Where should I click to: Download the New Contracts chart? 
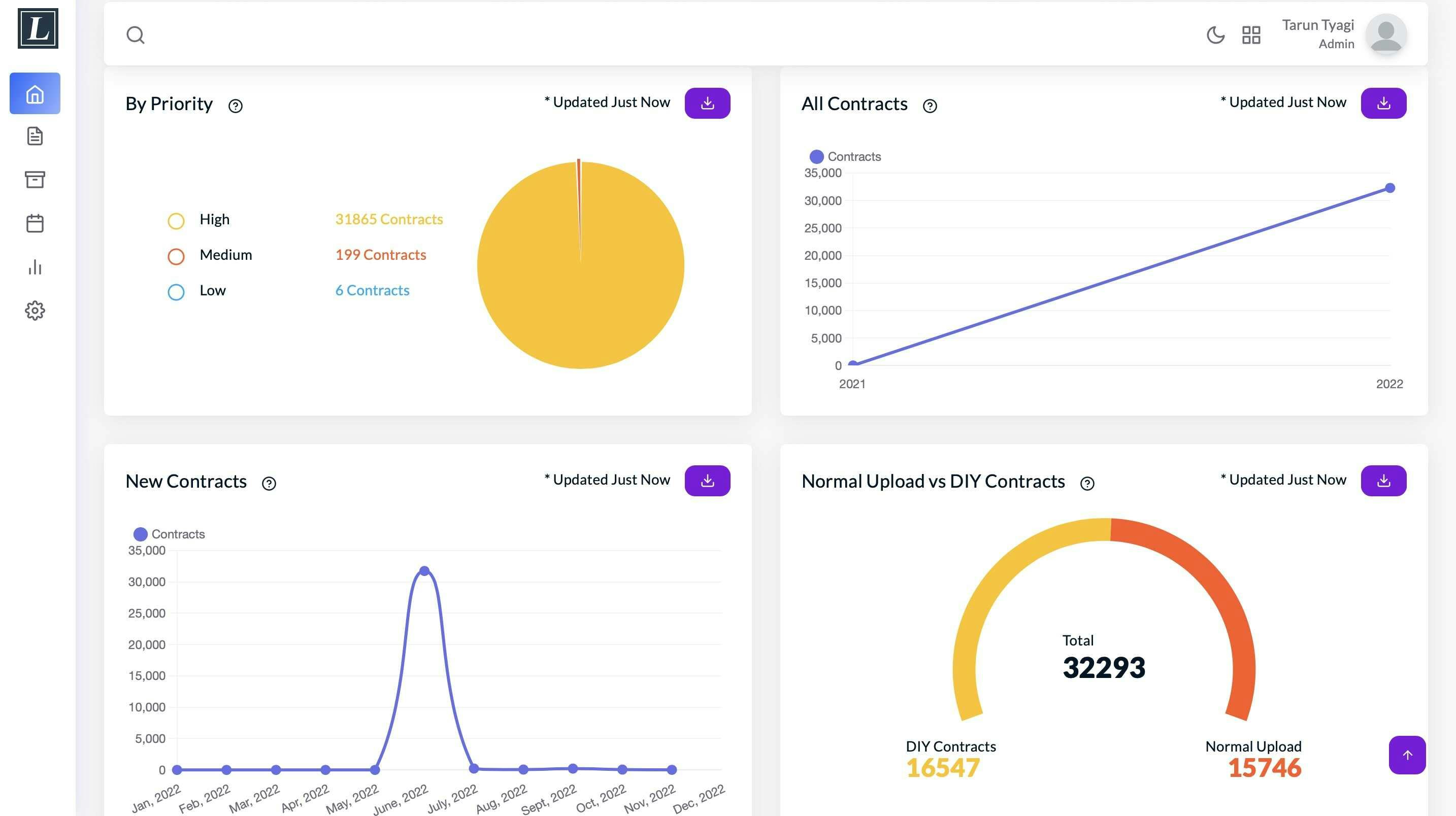pos(707,480)
